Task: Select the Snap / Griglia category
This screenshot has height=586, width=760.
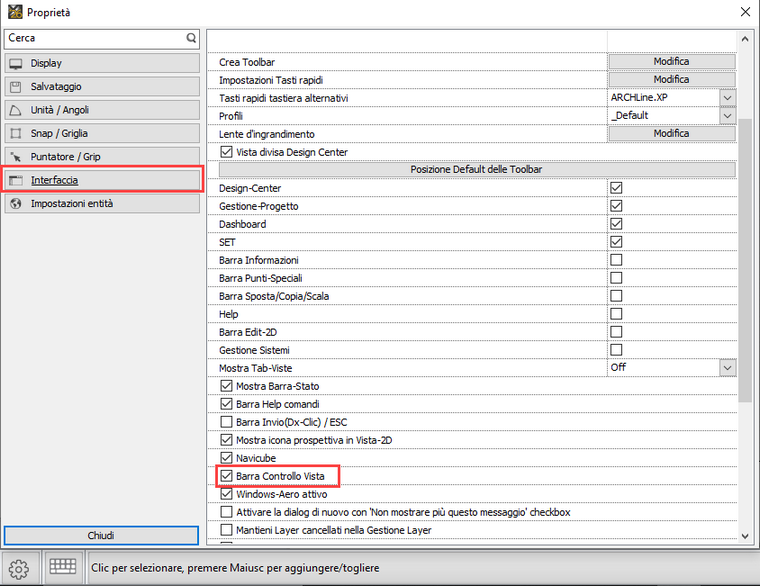Action: [x=102, y=133]
